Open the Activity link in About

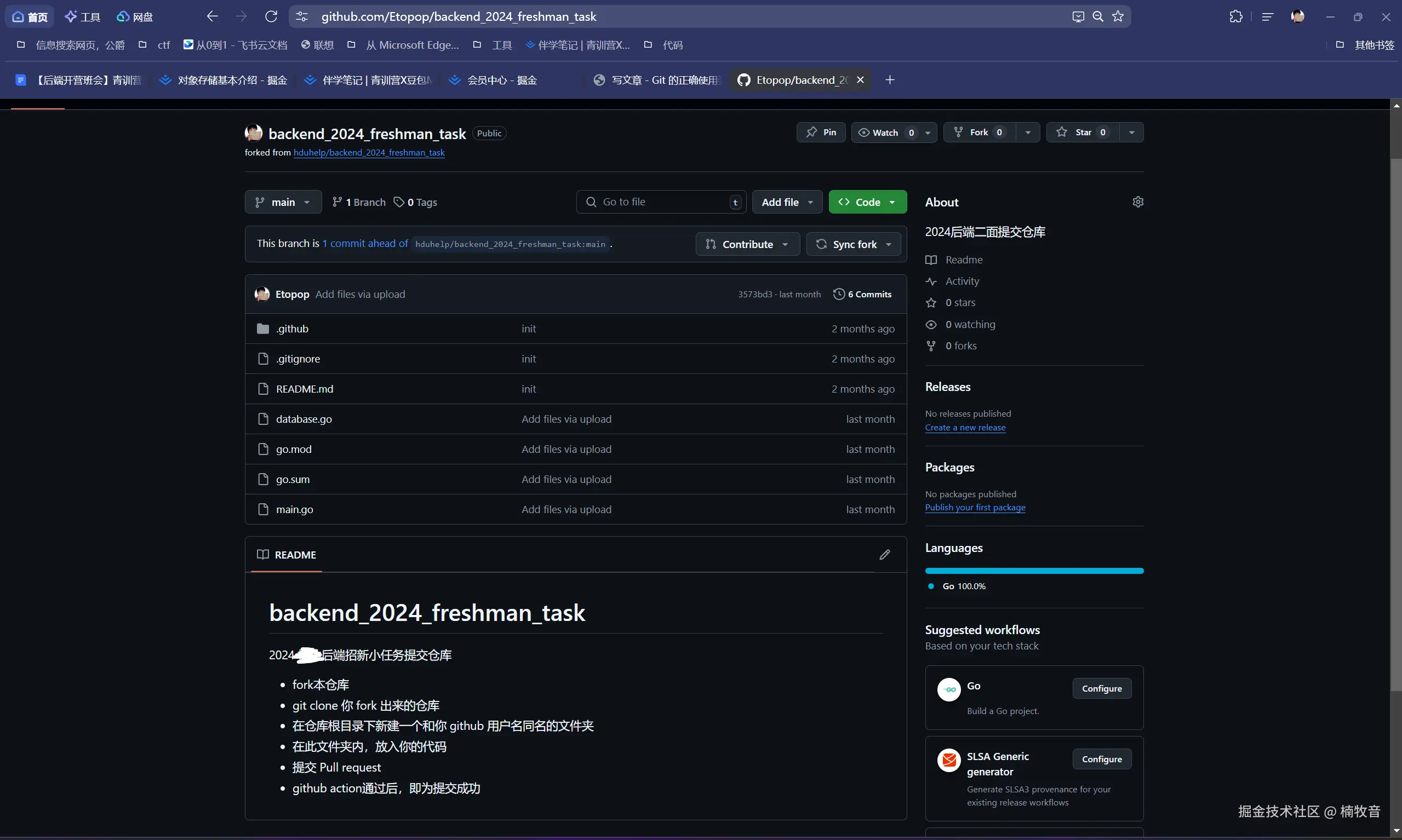tap(962, 281)
